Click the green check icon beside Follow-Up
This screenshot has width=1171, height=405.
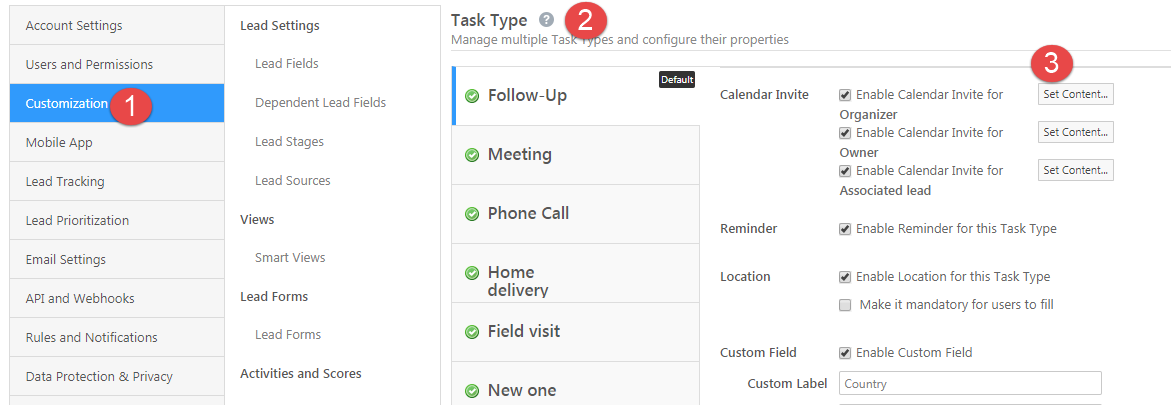[472, 96]
